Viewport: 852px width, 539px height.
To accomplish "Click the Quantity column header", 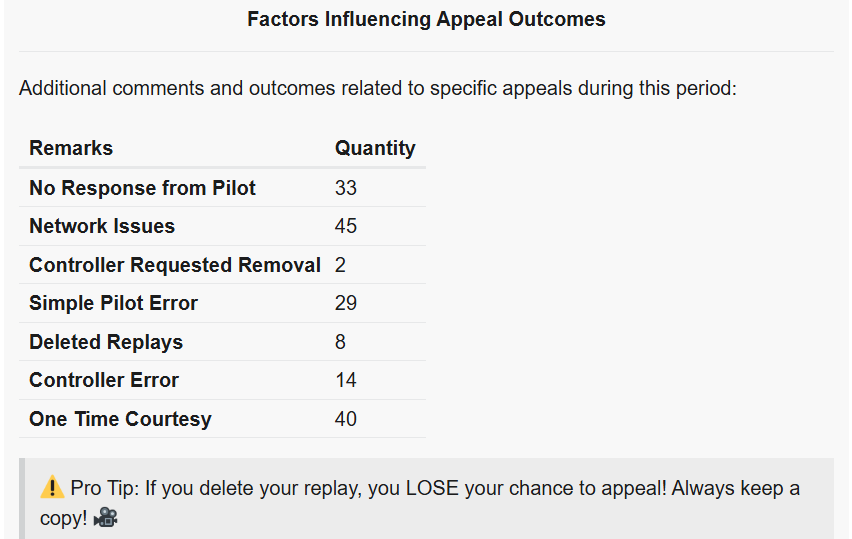I will click(x=375, y=148).
